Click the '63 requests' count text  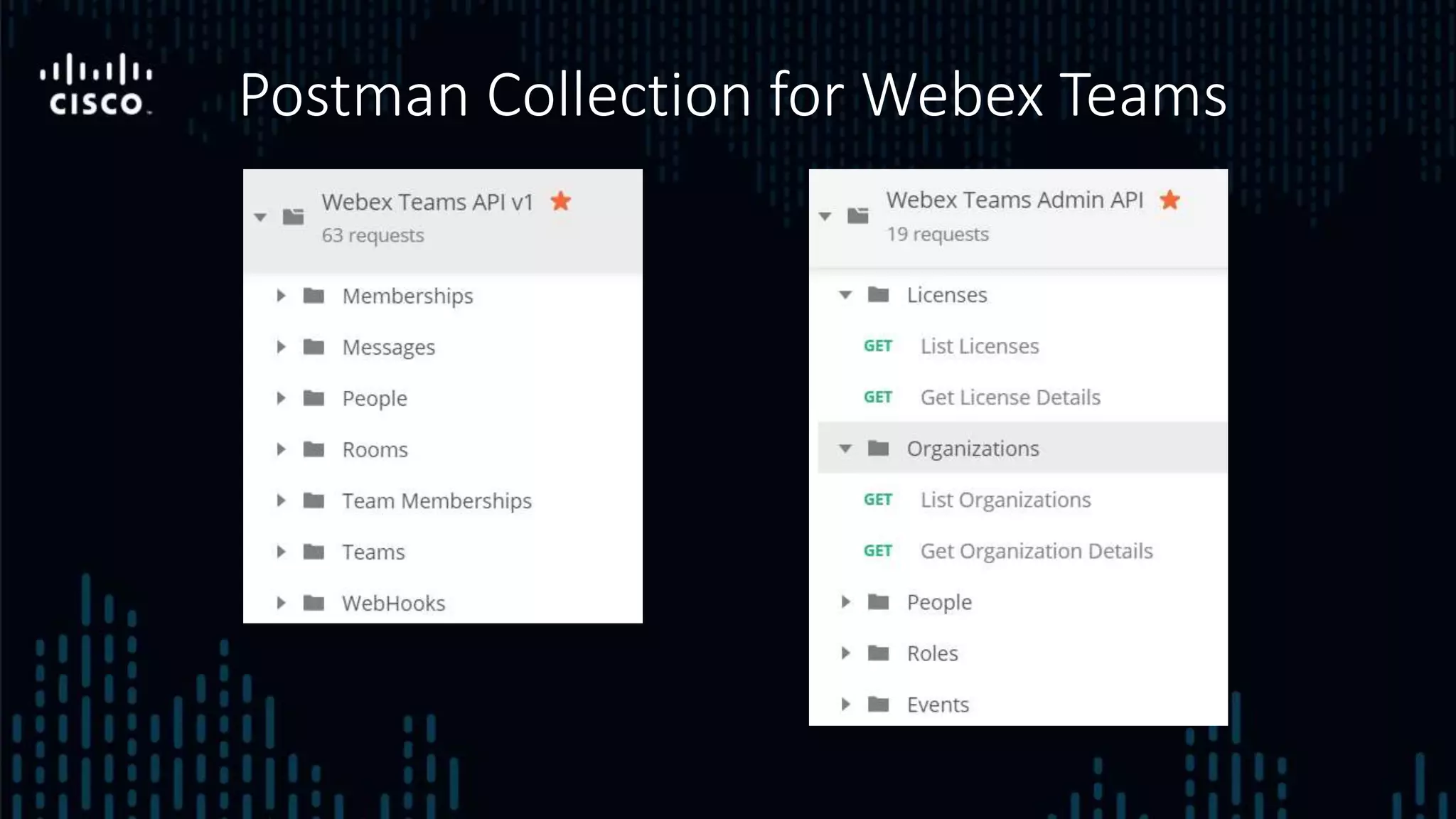coord(373,235)
